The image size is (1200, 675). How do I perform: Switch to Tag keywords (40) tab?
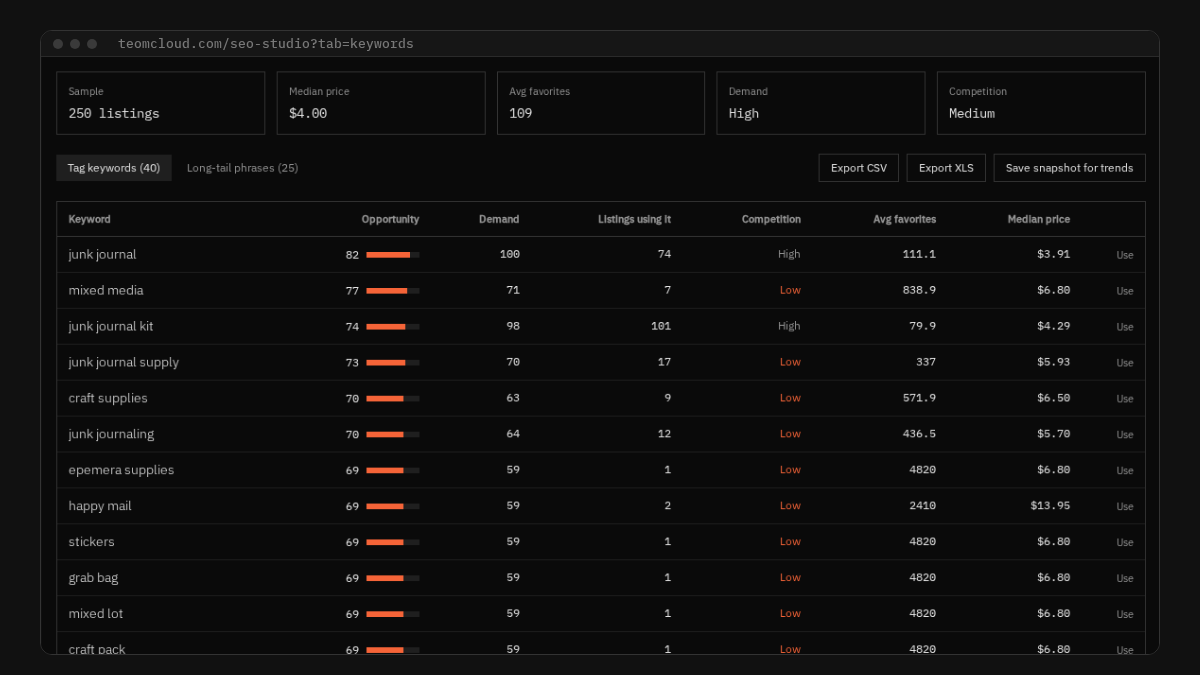(114, 168)
